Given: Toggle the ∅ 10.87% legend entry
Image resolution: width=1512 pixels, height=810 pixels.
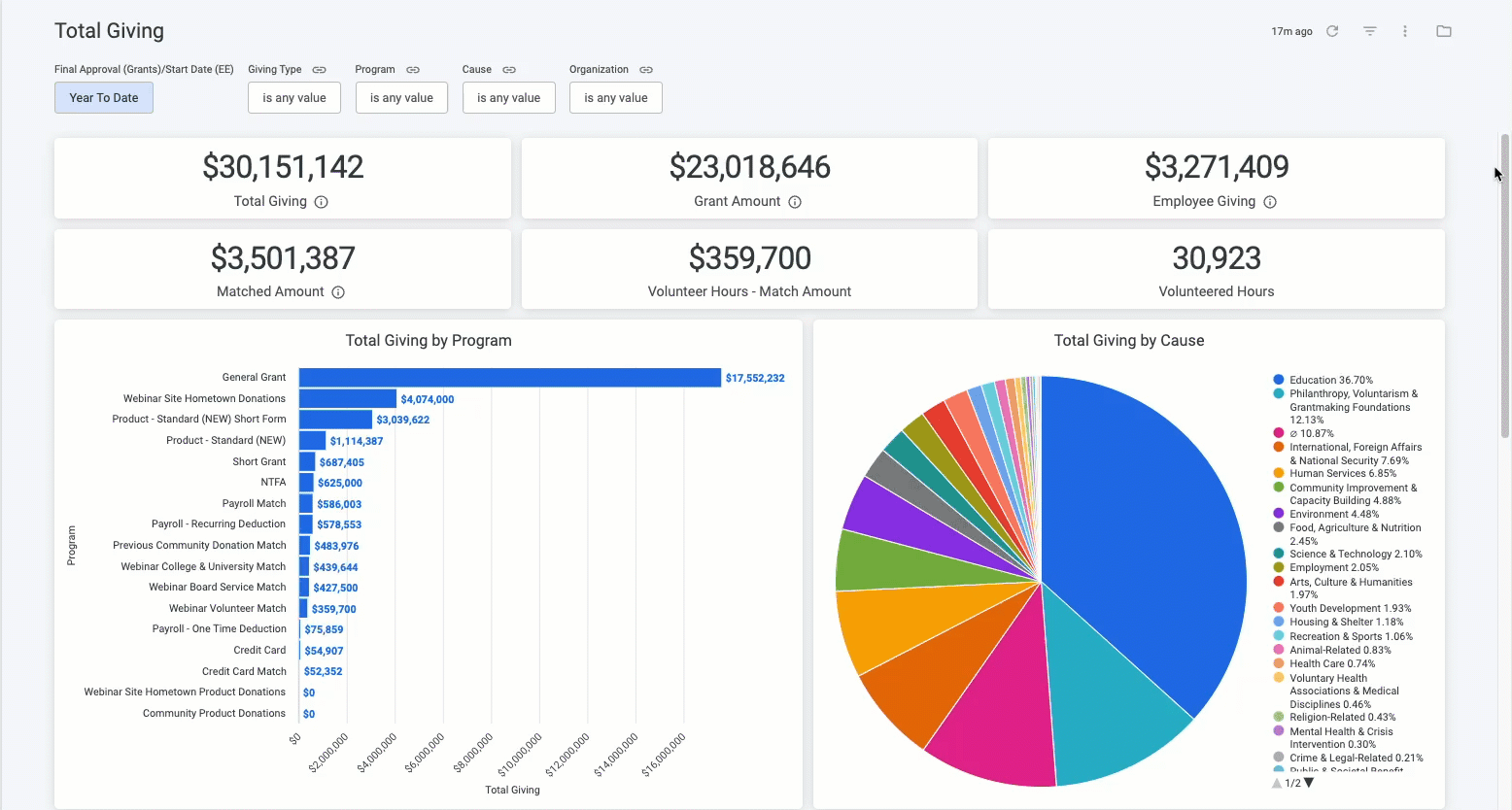Looking at the screenshot, I should tap(1303, 434).
